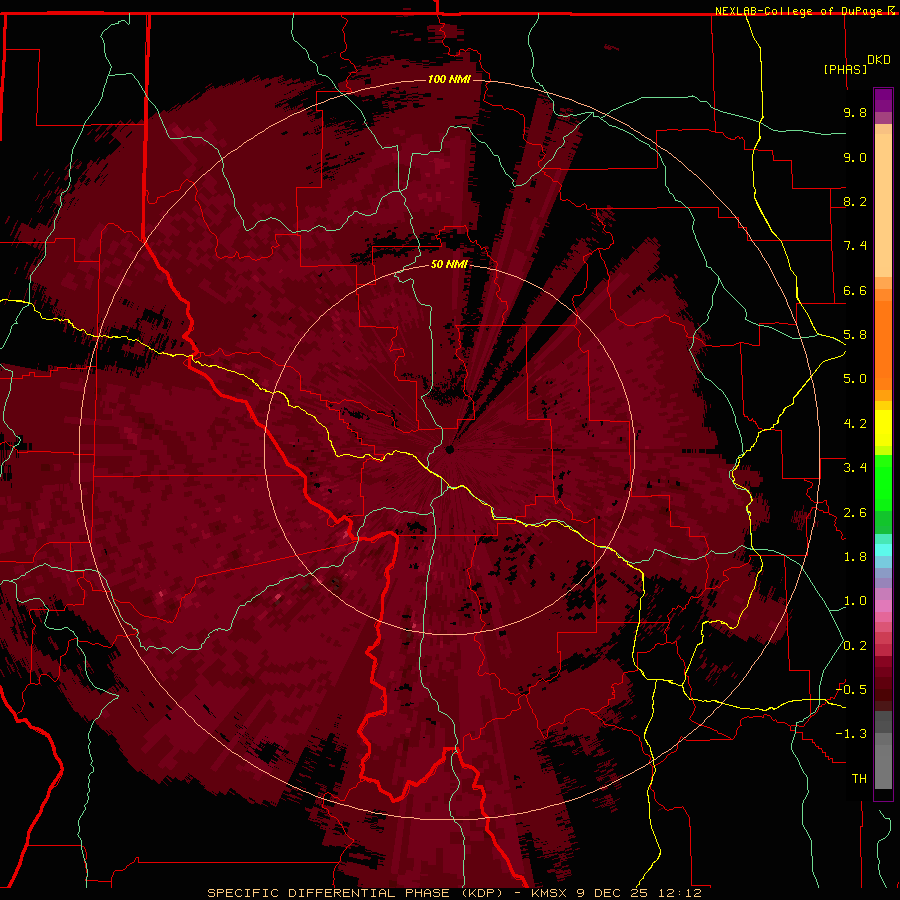Click the Specific Differential Phase KMSX caption

454,893
